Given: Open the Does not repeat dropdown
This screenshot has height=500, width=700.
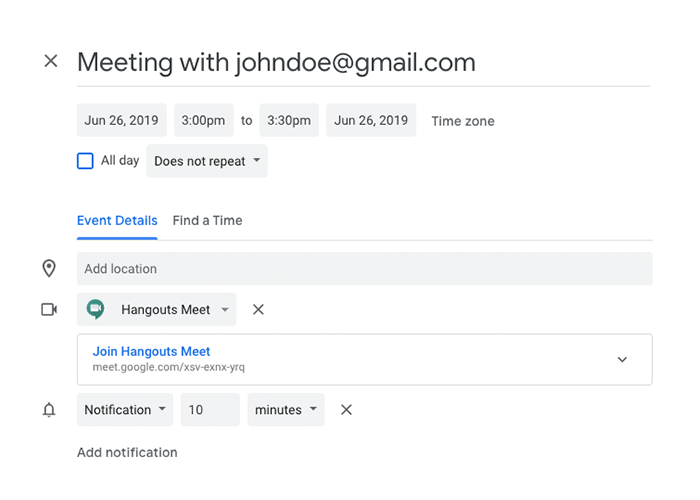Looking at the screenshot, I should (207, 161).
